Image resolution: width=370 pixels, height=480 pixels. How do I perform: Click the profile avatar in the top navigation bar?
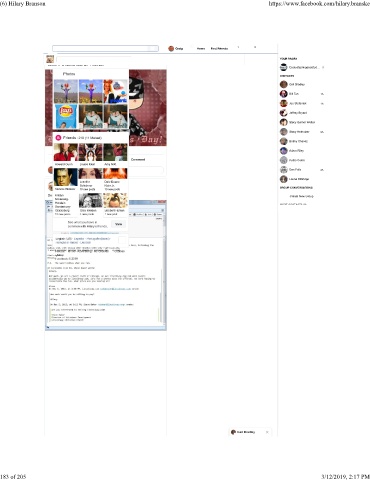click(x=171, y=49)
